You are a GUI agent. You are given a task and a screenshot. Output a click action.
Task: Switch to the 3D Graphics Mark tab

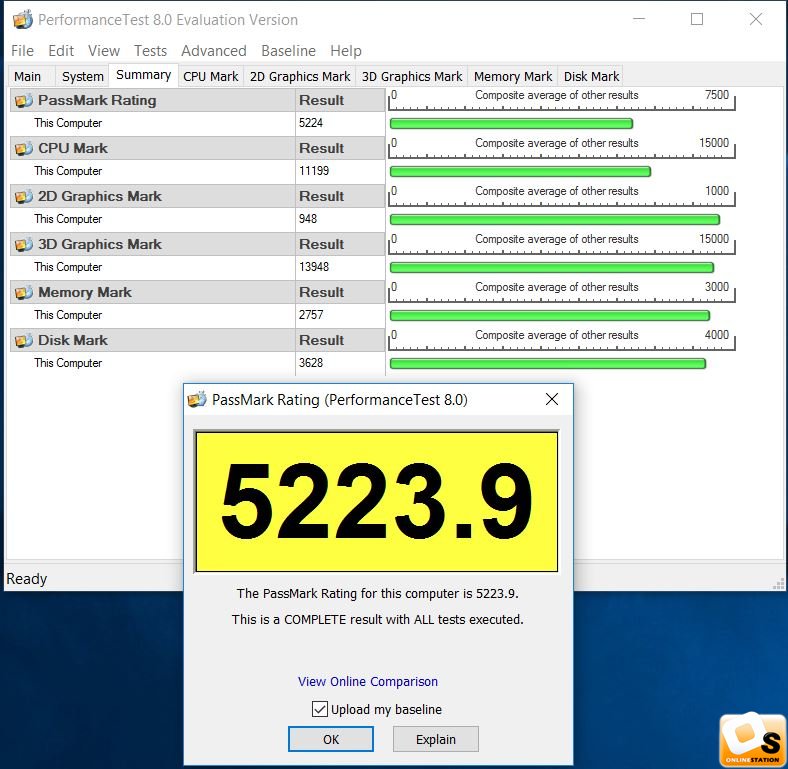tap(412, 76)
